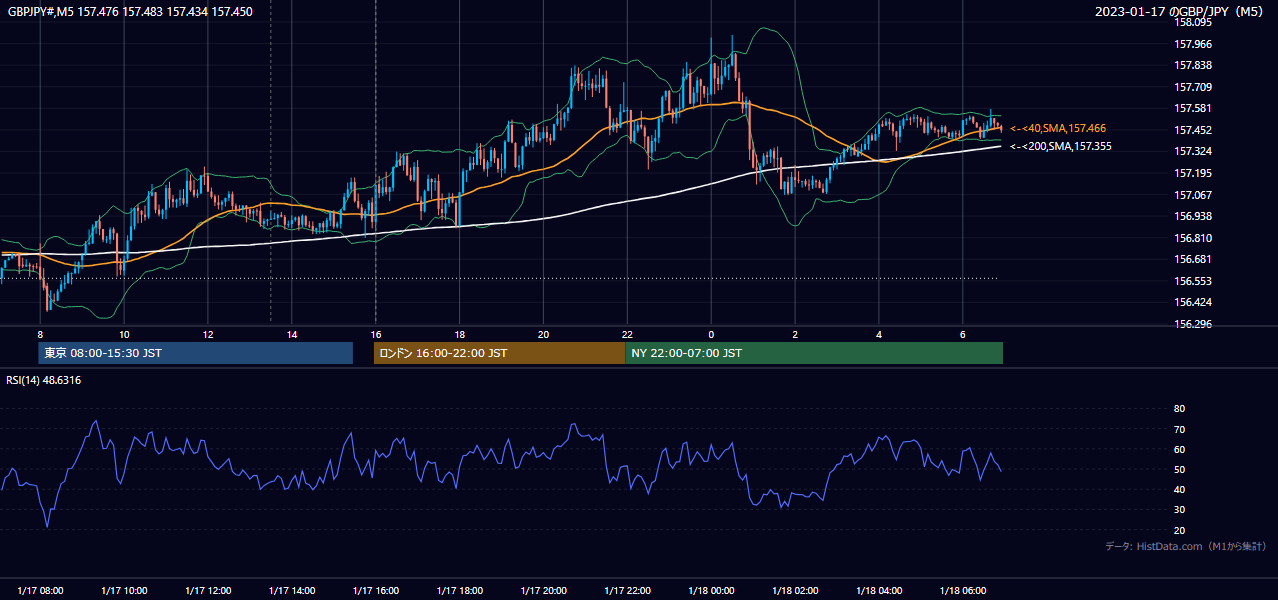Select the 1/17 14:00 time label

[x=292, y=590]
